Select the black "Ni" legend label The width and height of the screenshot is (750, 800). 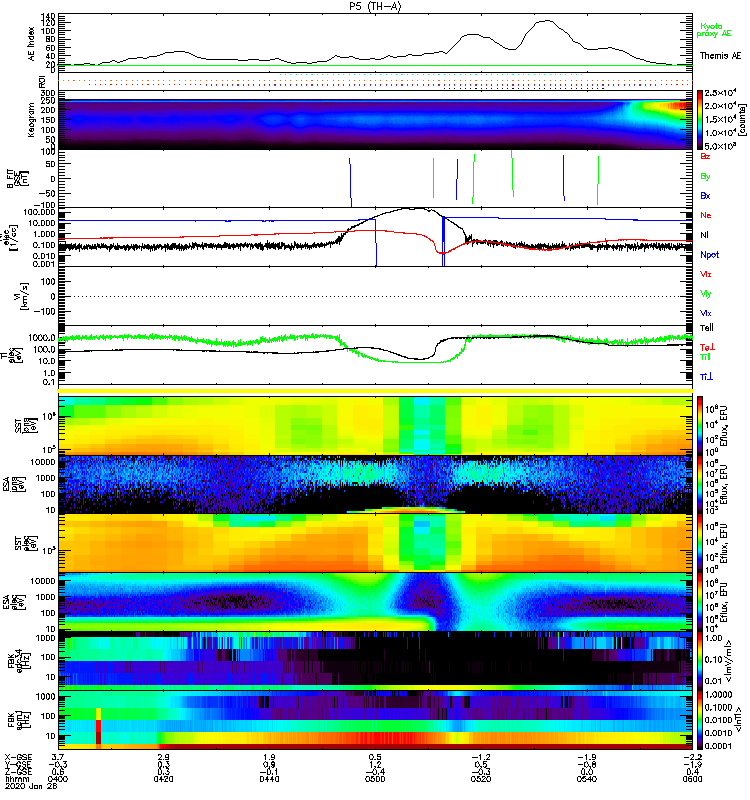tap(704, 235)
